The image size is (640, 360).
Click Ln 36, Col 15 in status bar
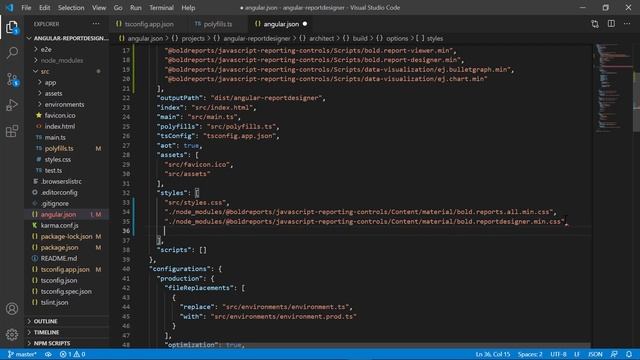click(493, 354)
